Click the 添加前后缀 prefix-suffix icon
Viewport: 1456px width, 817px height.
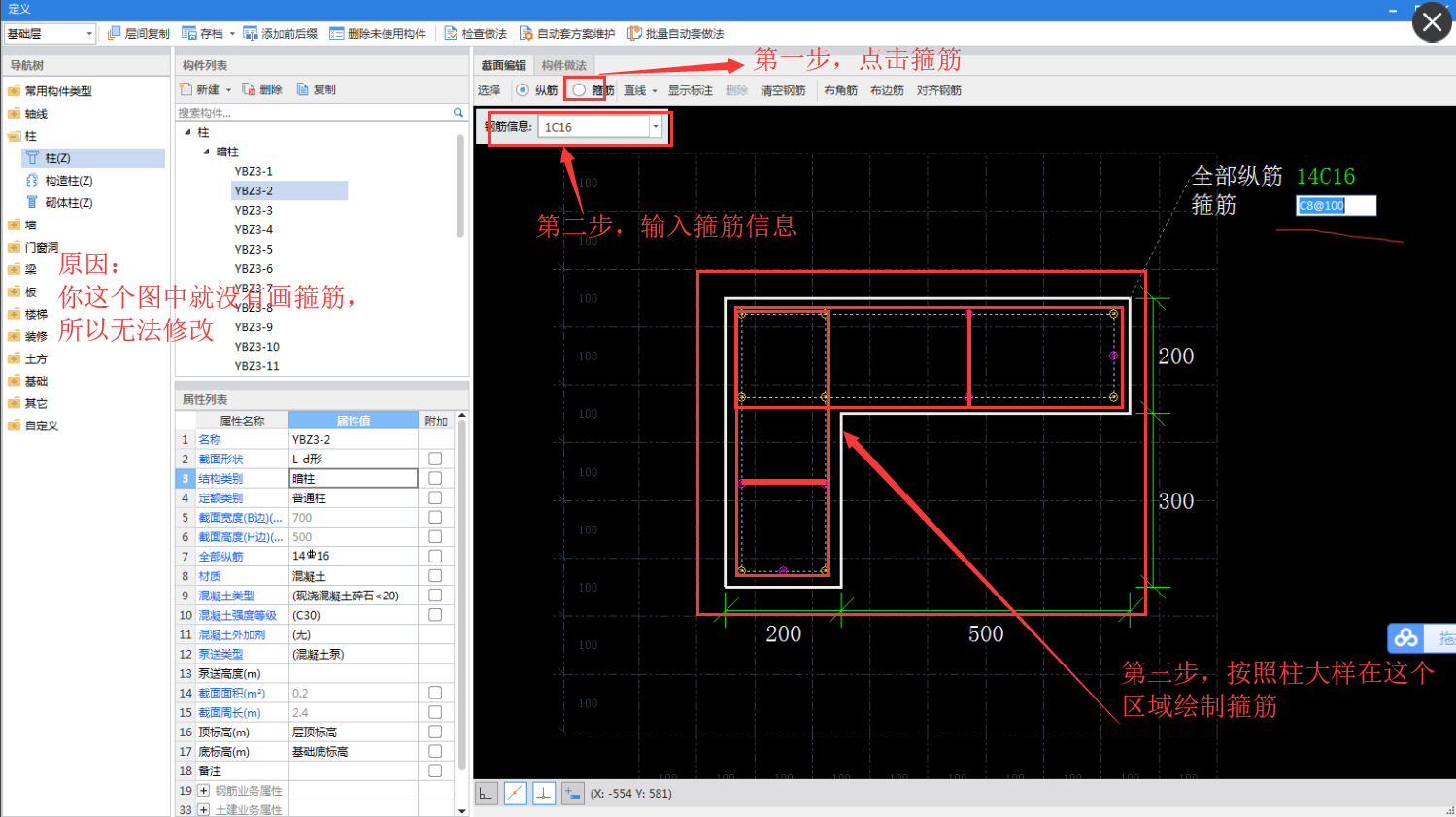[x=251, y=33]
